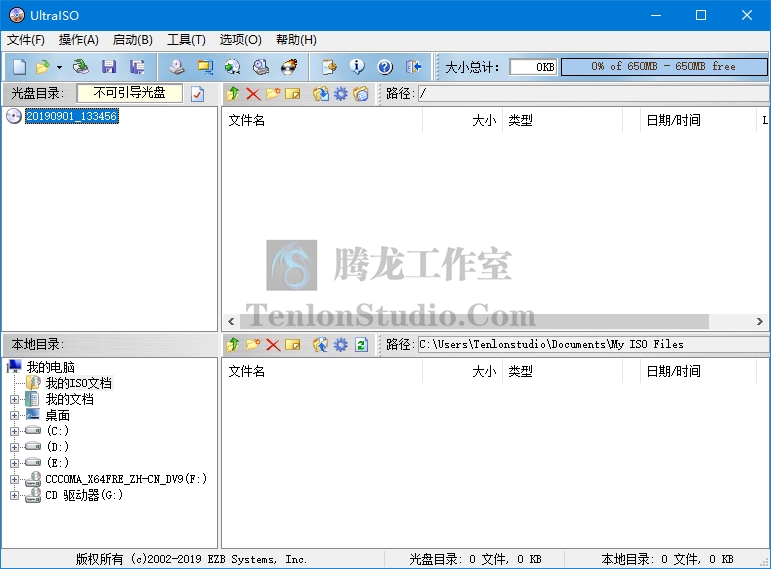Click the Convert image icon
The height and width of the screenshot is (569, 771).
point(233,66)
